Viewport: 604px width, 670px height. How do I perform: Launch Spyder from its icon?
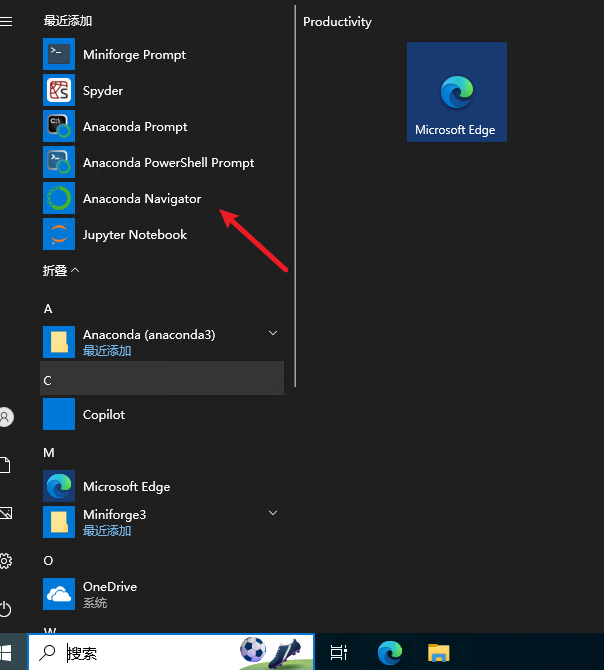tap(59, 90)
